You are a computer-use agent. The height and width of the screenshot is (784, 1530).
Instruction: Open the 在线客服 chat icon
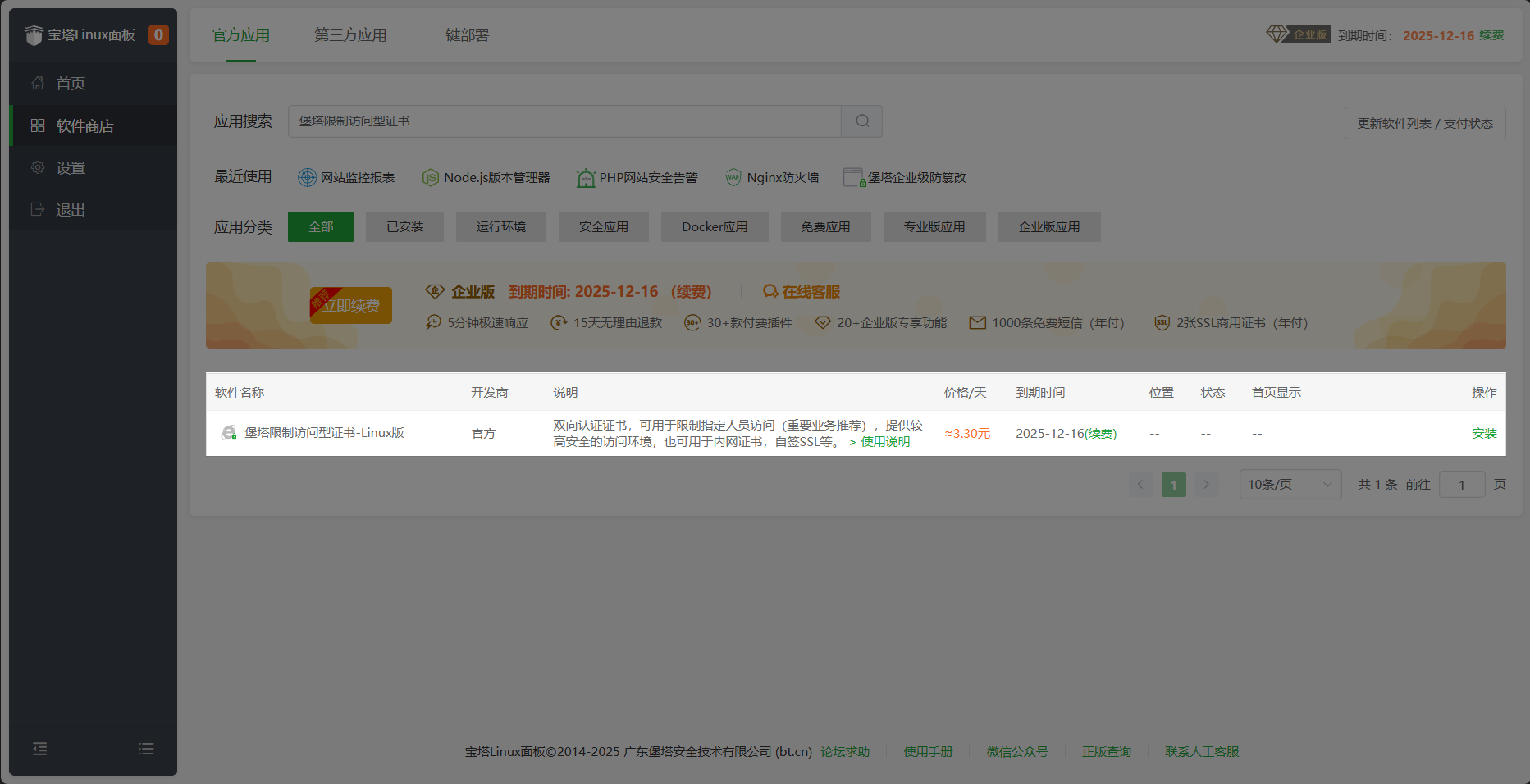click(x=770, y=291)
